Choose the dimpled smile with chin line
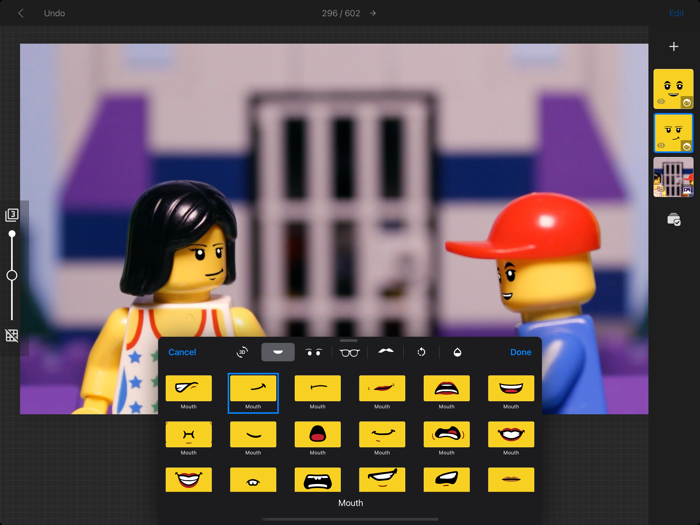The width and height of the screenshot is (700, 525). [x=382, y=434]
